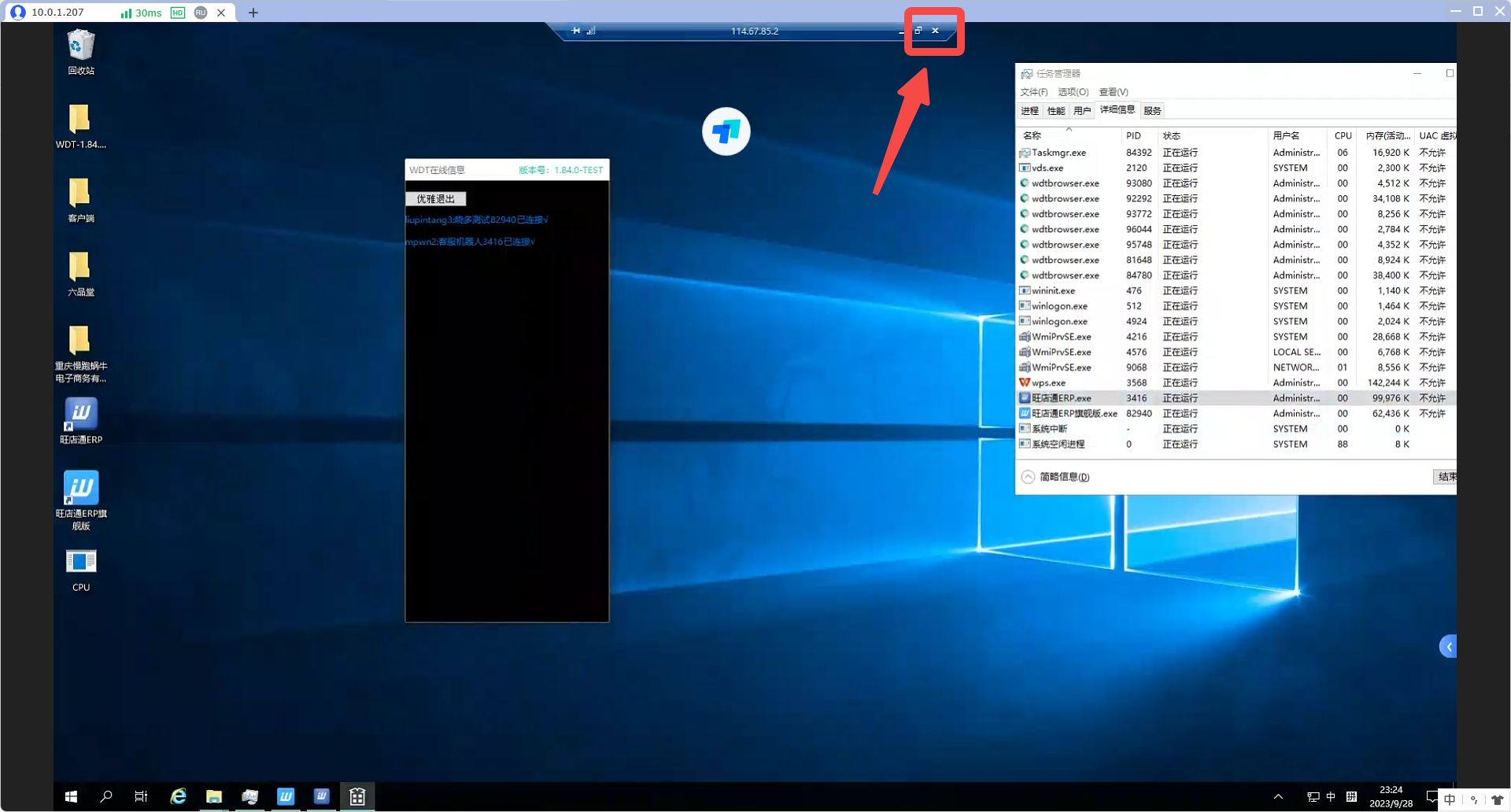Sort by 名称 column header
The width and height of the screenshot is (1511, 812).
tap(1070, 135)
